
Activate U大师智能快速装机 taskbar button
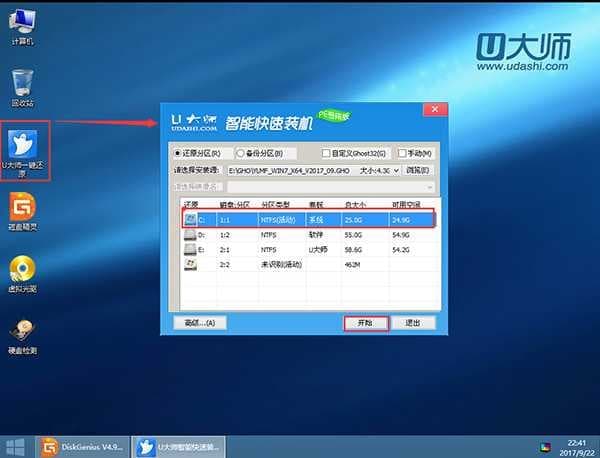pyautogui.click(x=178, y=447)
